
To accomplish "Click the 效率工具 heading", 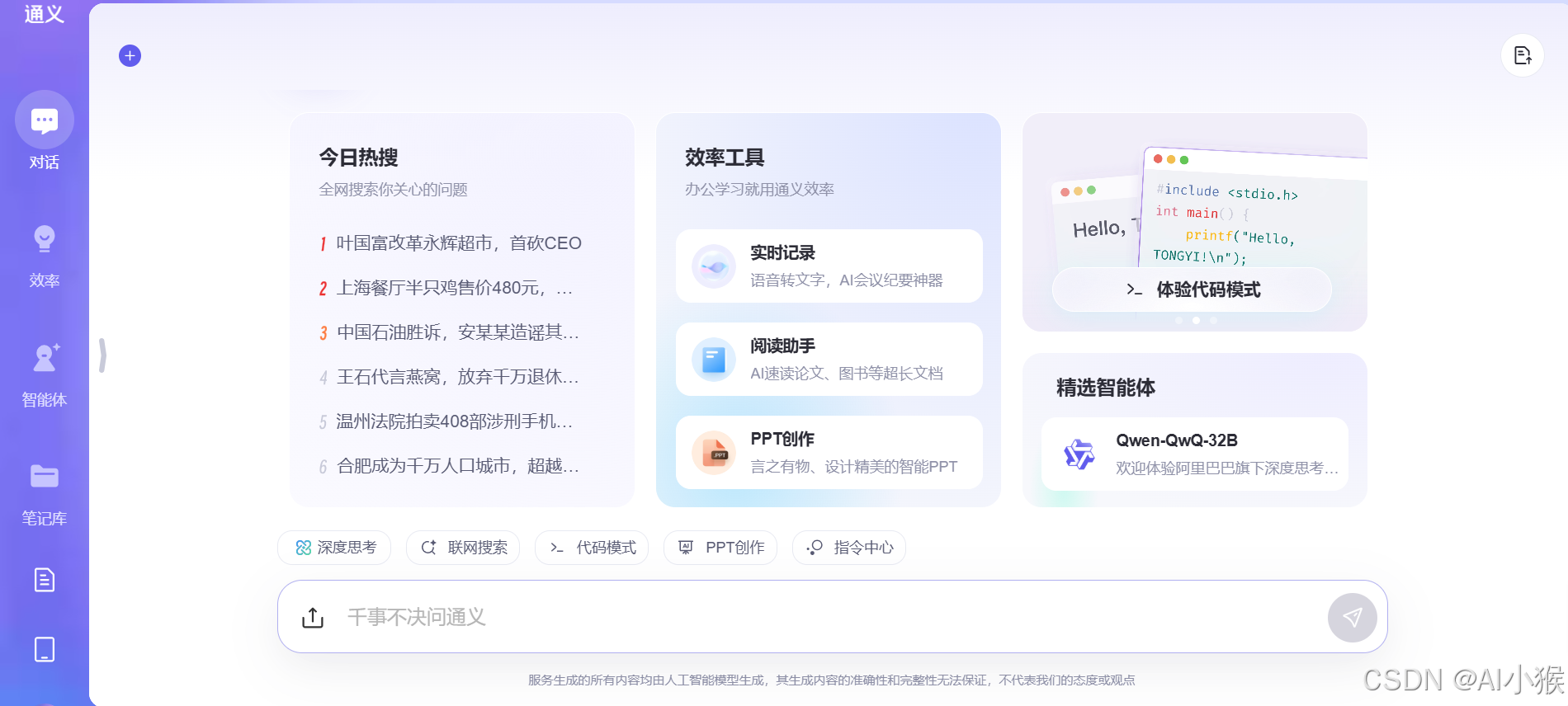I will pos(725,157).
